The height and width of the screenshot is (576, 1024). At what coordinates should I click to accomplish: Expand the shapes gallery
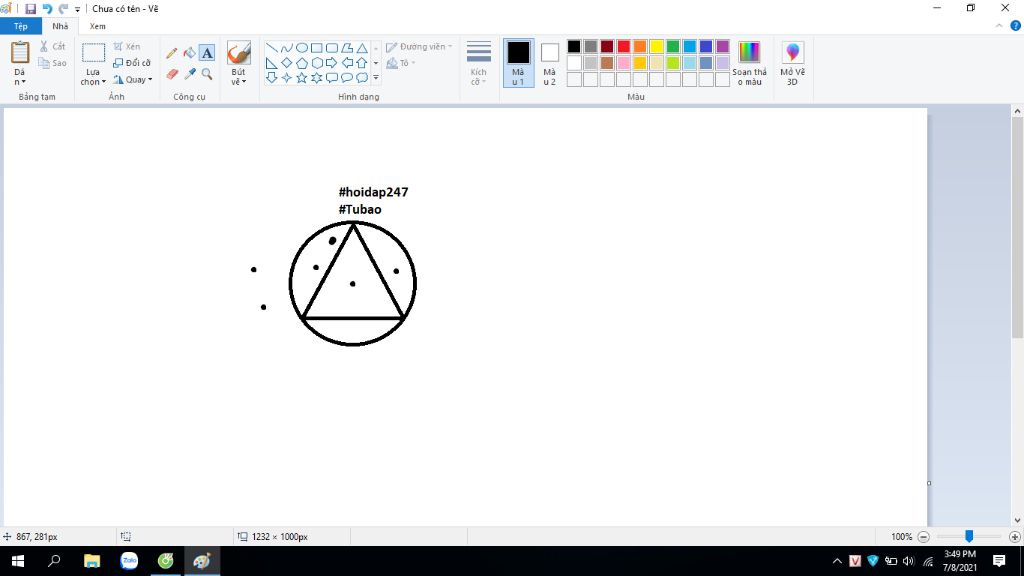[x=376, y=78]
